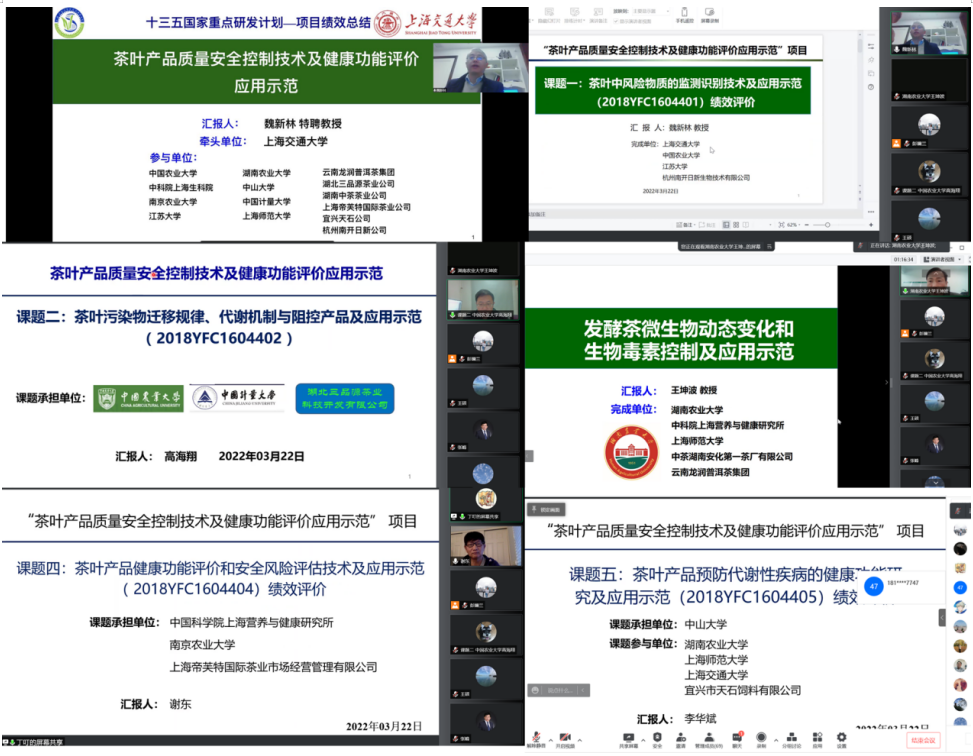The image size is (973, 756).
Task: Open the security (安全) shield icon
Action: pyautogui.click(x=657, y=739)
